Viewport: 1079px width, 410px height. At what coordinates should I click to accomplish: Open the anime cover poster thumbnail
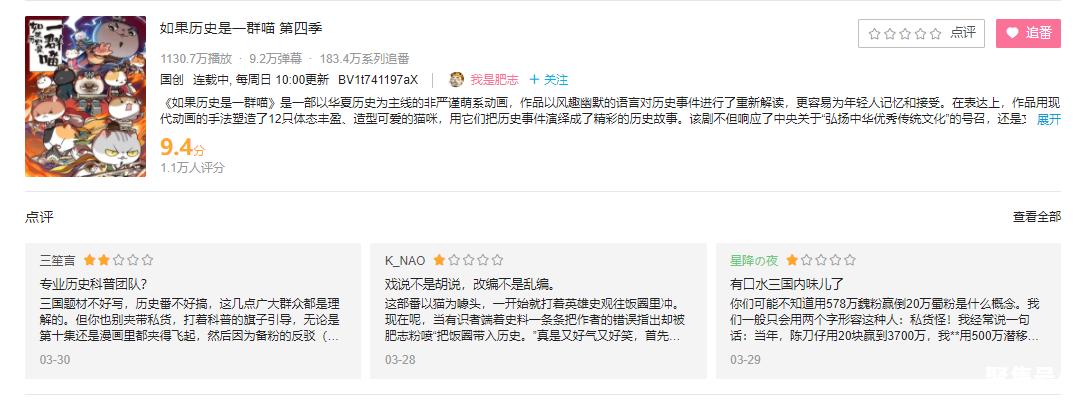(85, 96)
